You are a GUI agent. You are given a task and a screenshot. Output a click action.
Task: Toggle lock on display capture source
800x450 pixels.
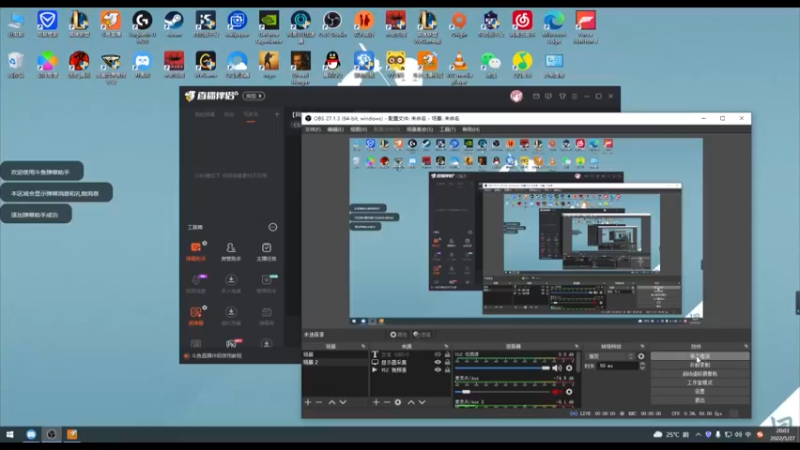click(447, 362)
